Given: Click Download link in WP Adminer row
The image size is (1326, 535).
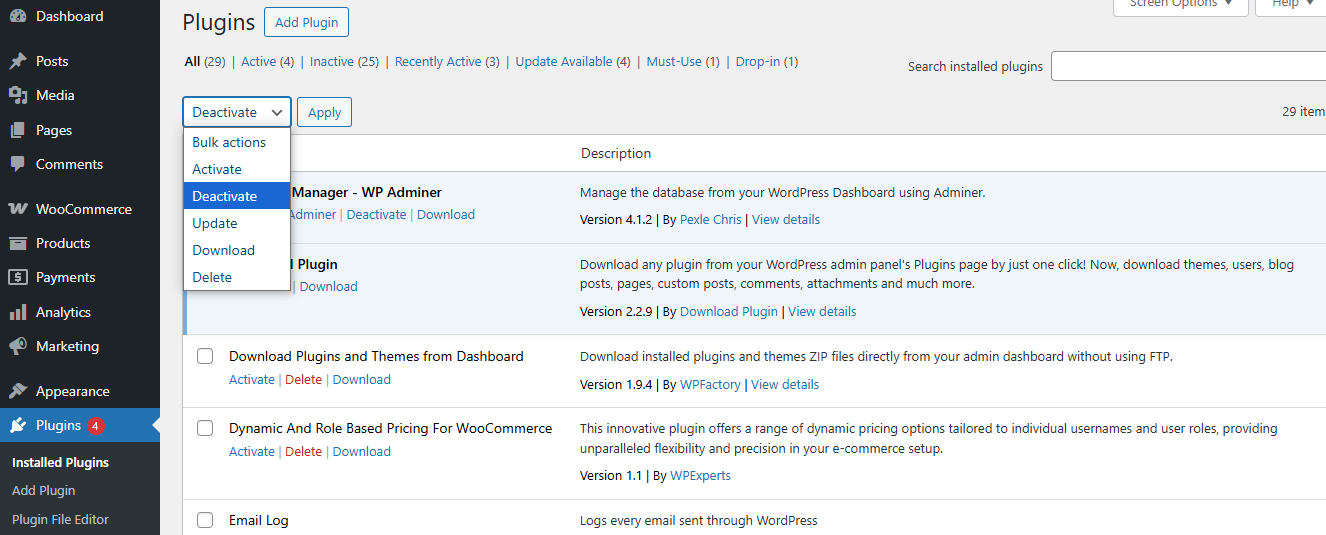Looking at the screenshot, I should coord(446,214).
